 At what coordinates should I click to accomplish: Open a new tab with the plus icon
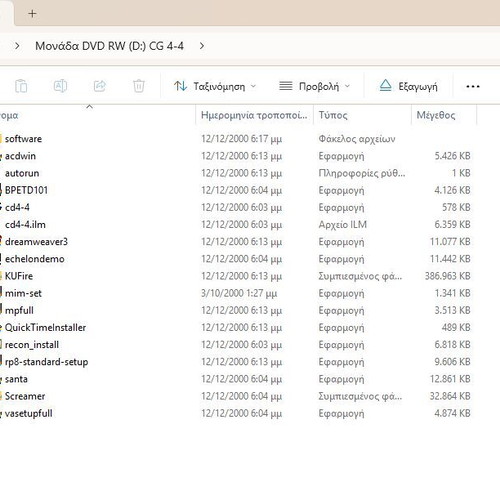tap(32, 14)
